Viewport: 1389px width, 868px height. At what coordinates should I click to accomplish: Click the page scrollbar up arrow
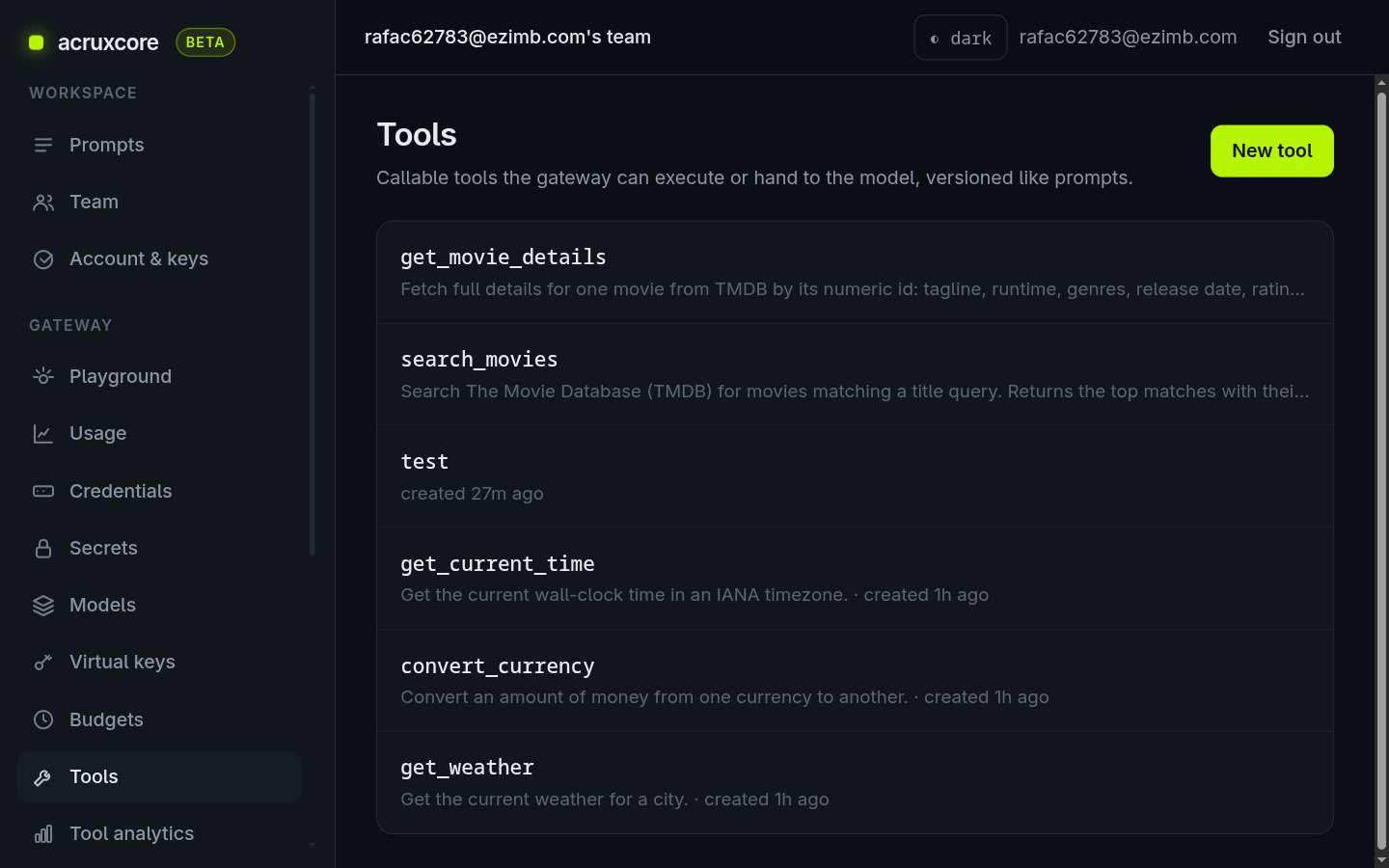point(1381,83)
